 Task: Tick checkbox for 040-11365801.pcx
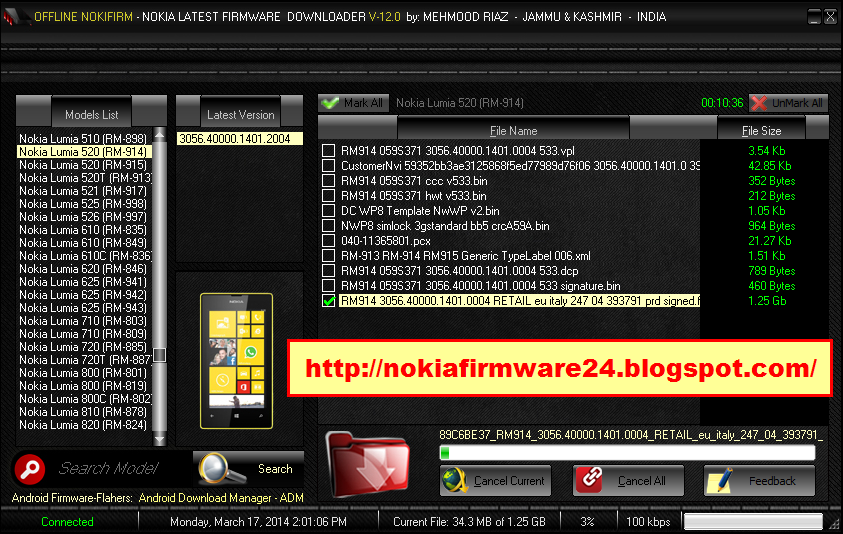328,240
